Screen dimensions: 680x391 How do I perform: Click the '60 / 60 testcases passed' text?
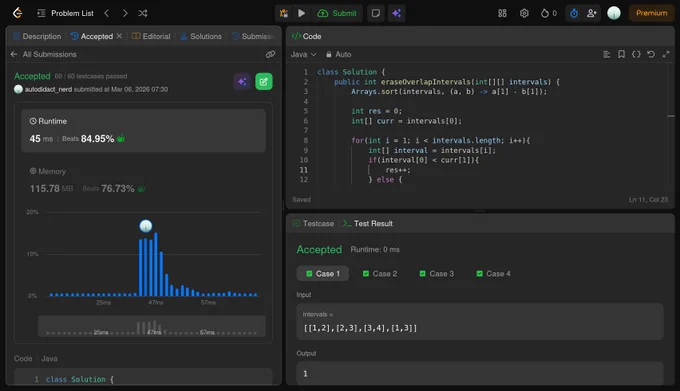point(91,76)
